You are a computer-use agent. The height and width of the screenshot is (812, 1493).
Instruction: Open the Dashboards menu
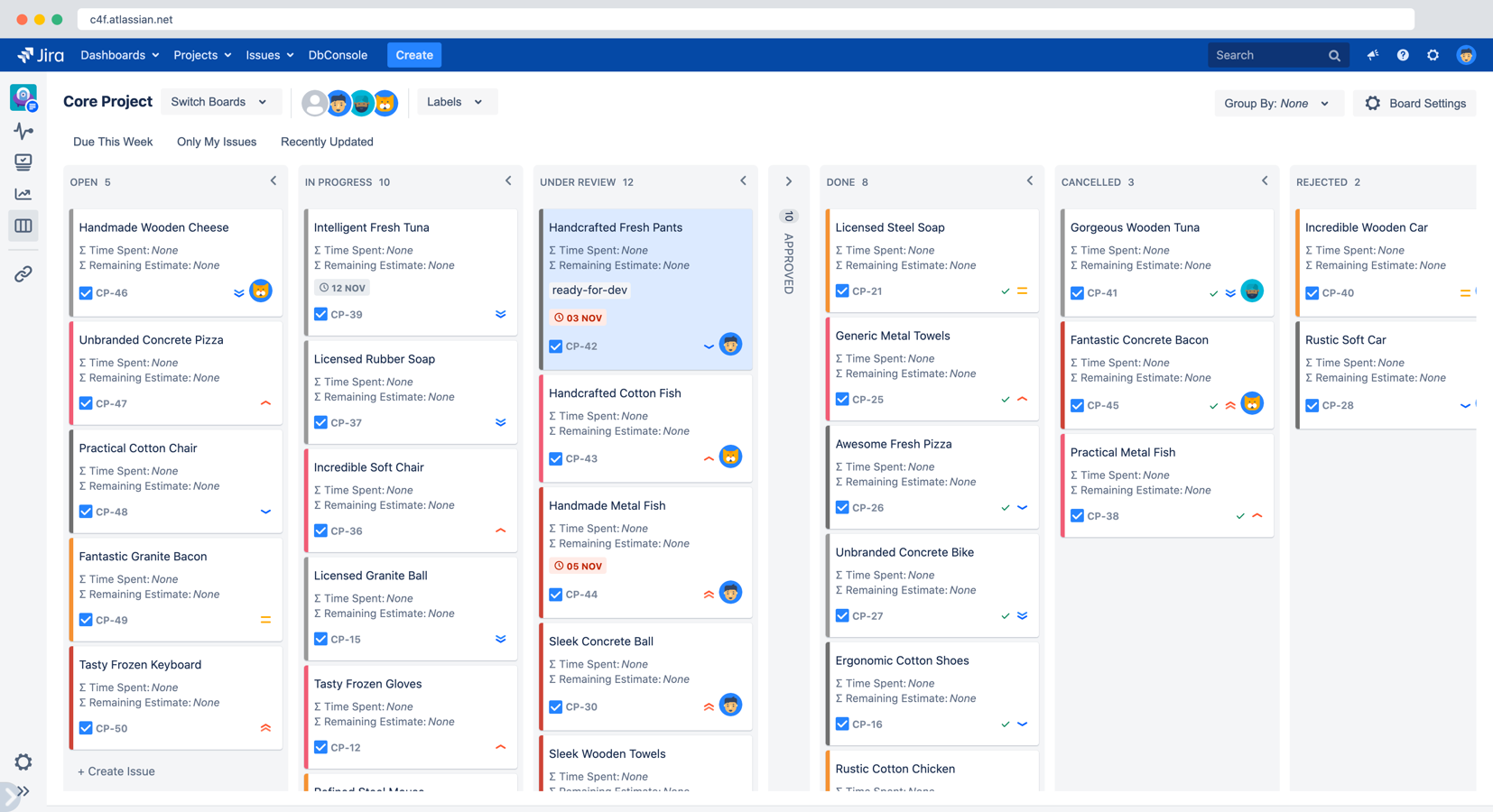[119, 55]
